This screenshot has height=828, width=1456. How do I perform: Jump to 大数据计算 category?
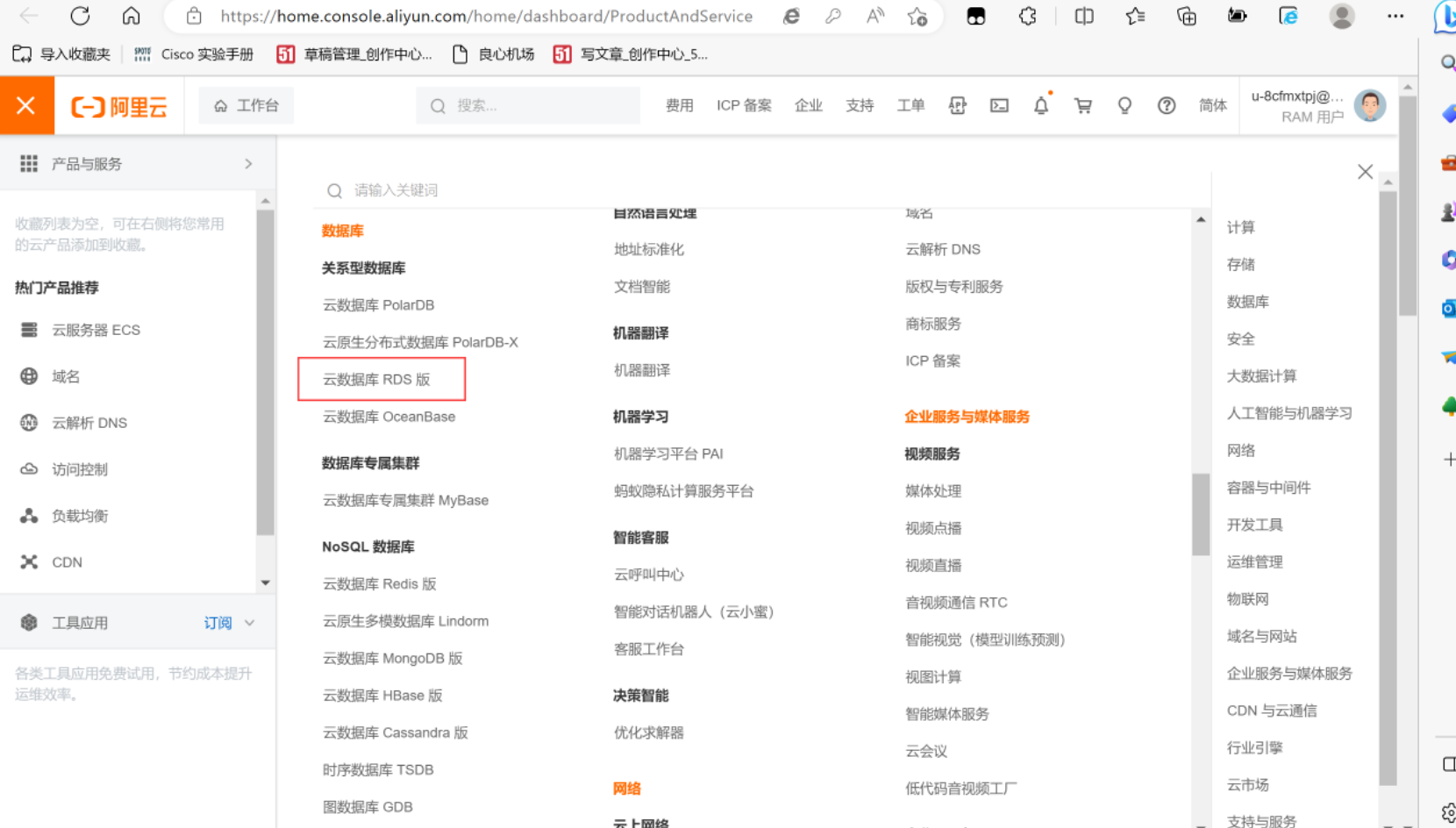[x=1261, y=375]
